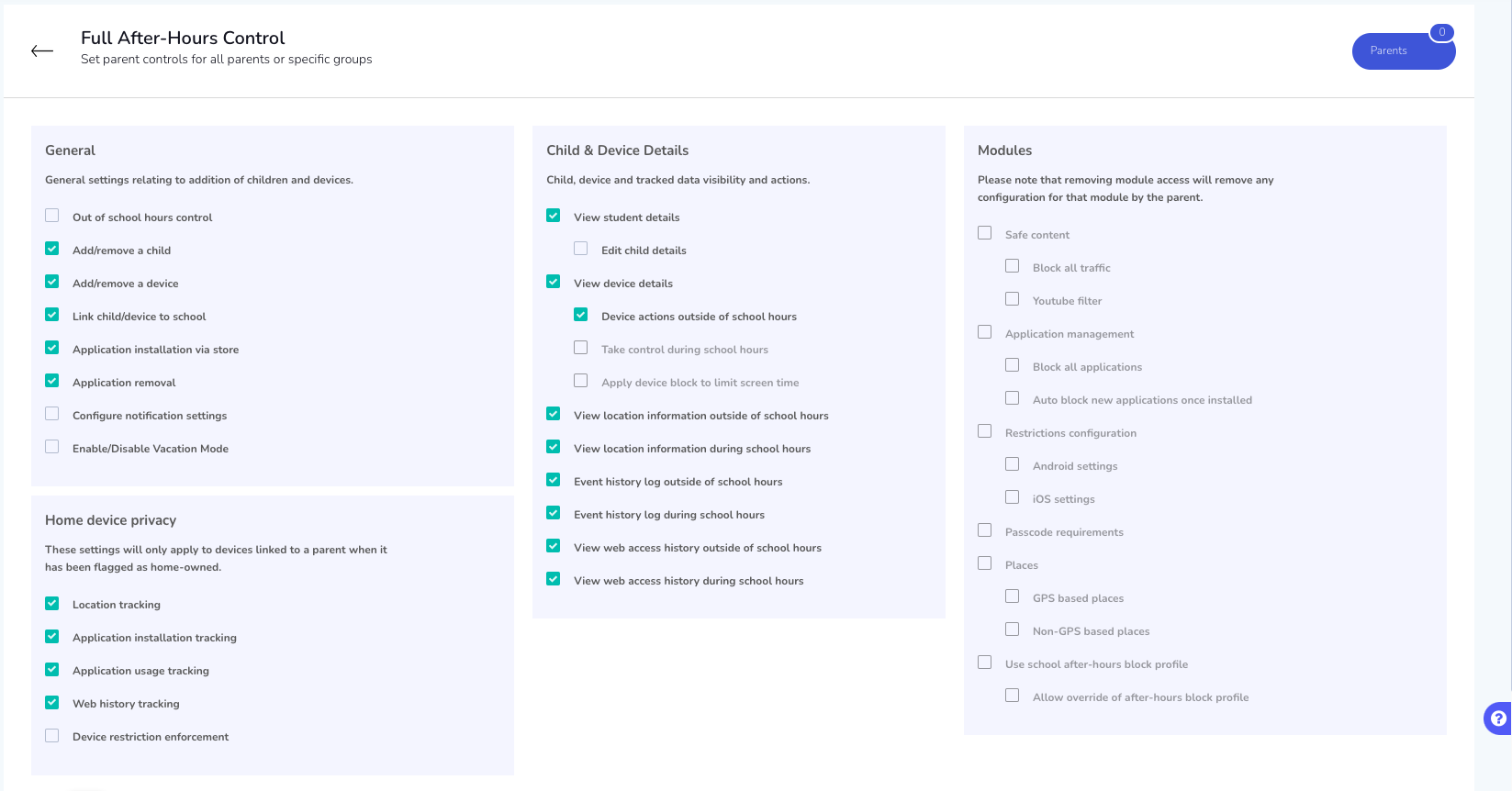Toggle View device details checkbox

coord(554,282)
